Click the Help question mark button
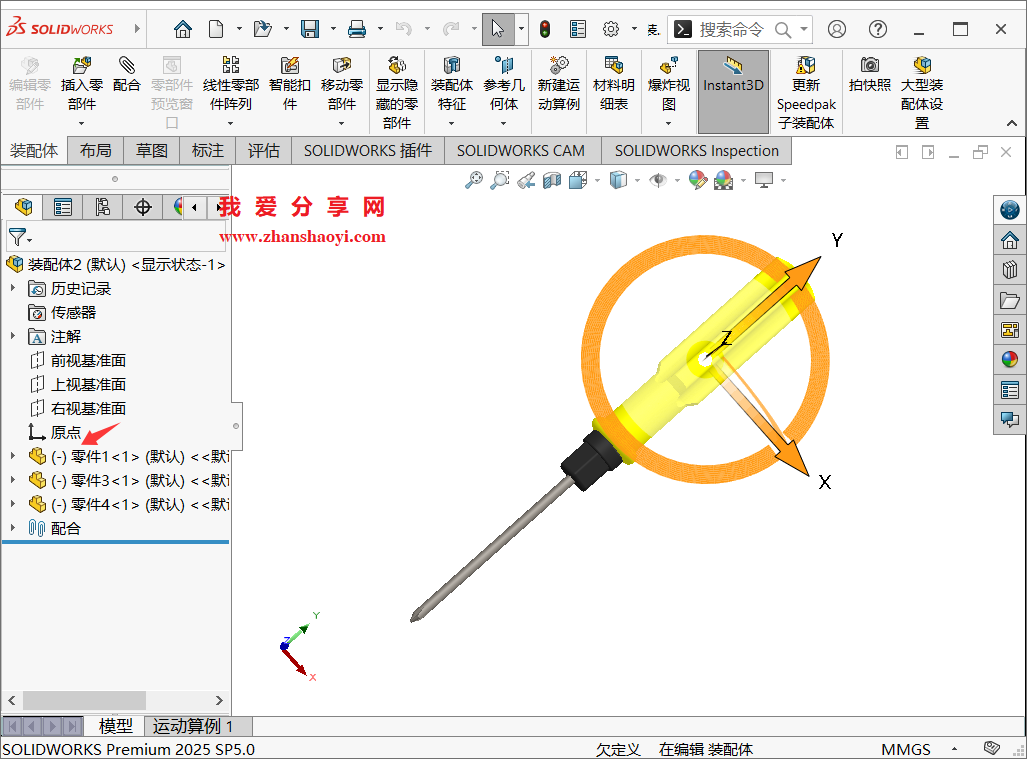Image resolution: width=1027 pixels, height=759 pixels. (878, 29)
